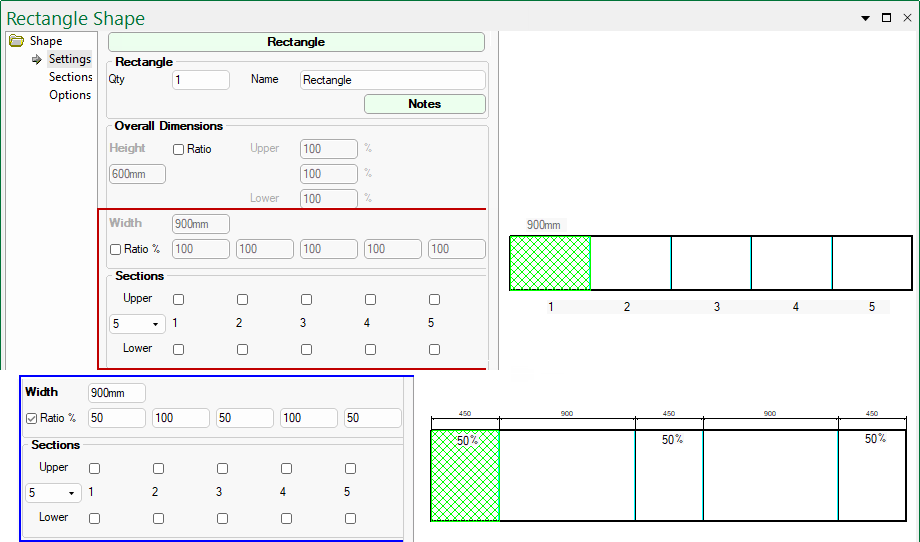Close the Rectangle Shape panel
The width and height of the screenshot is (920, 542).
906,18
